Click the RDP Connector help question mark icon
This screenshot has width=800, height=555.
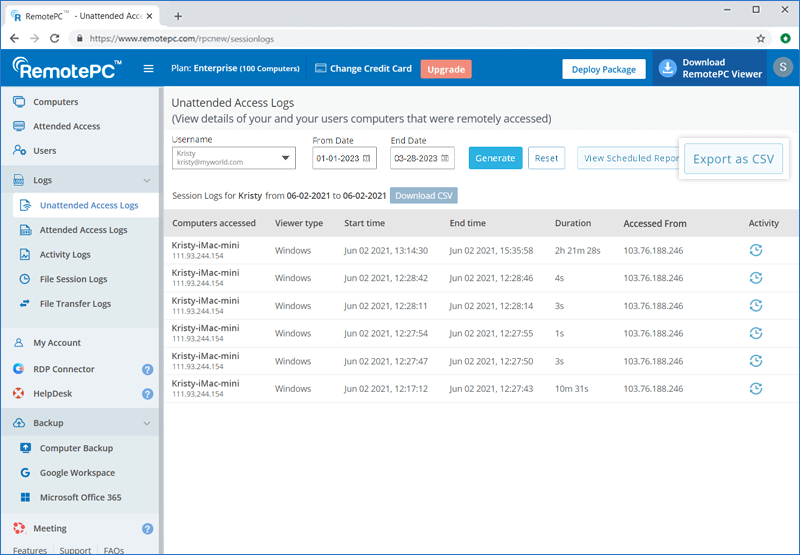pyautogui.click(x=147, y=369)
